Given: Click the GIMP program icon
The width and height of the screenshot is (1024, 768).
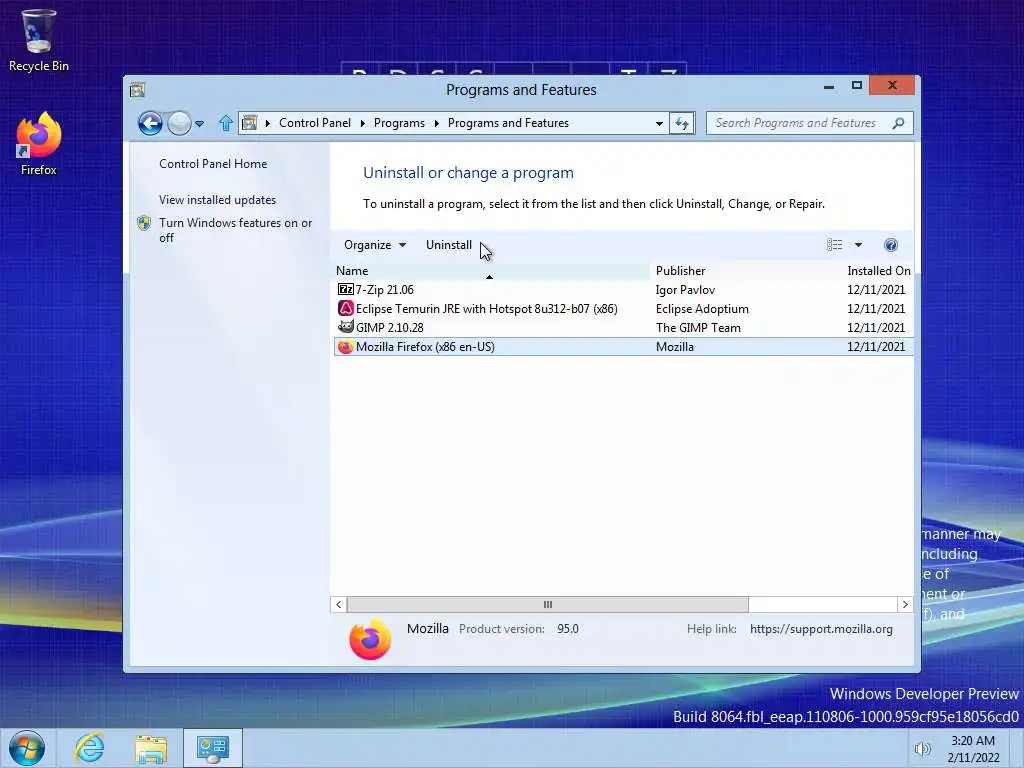Looking at the screenshot, I should (x=345, y=327).
